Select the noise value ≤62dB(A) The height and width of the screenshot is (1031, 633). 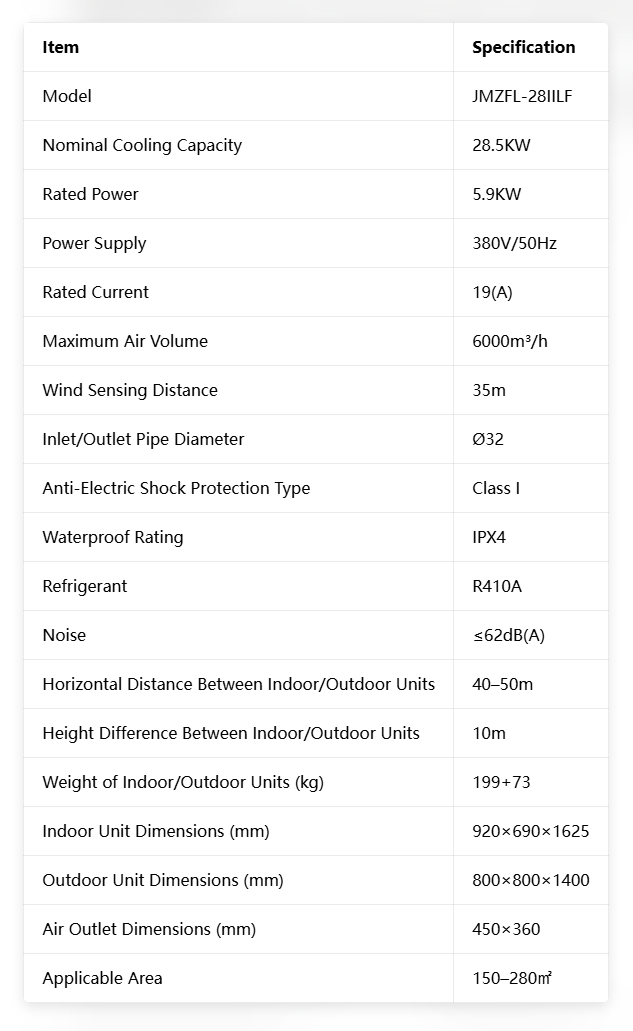tap(508, 635)
